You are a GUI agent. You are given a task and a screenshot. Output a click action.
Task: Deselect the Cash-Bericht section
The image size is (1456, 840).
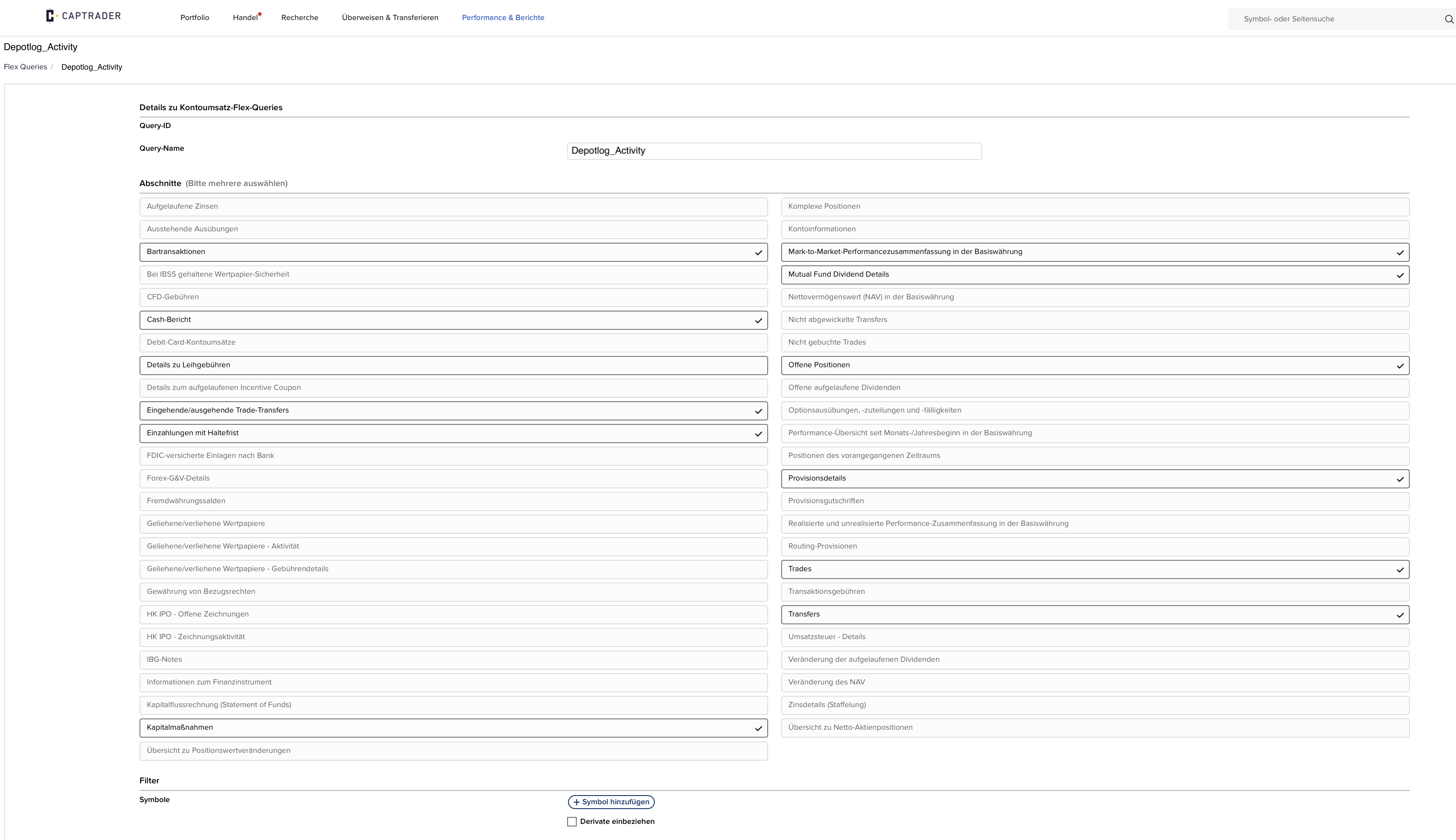[x=453, y=320]
